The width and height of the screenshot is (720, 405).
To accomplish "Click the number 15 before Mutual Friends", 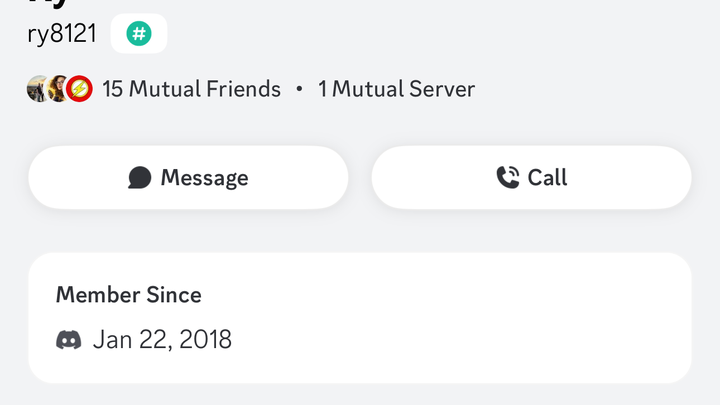I will point(112,89).
